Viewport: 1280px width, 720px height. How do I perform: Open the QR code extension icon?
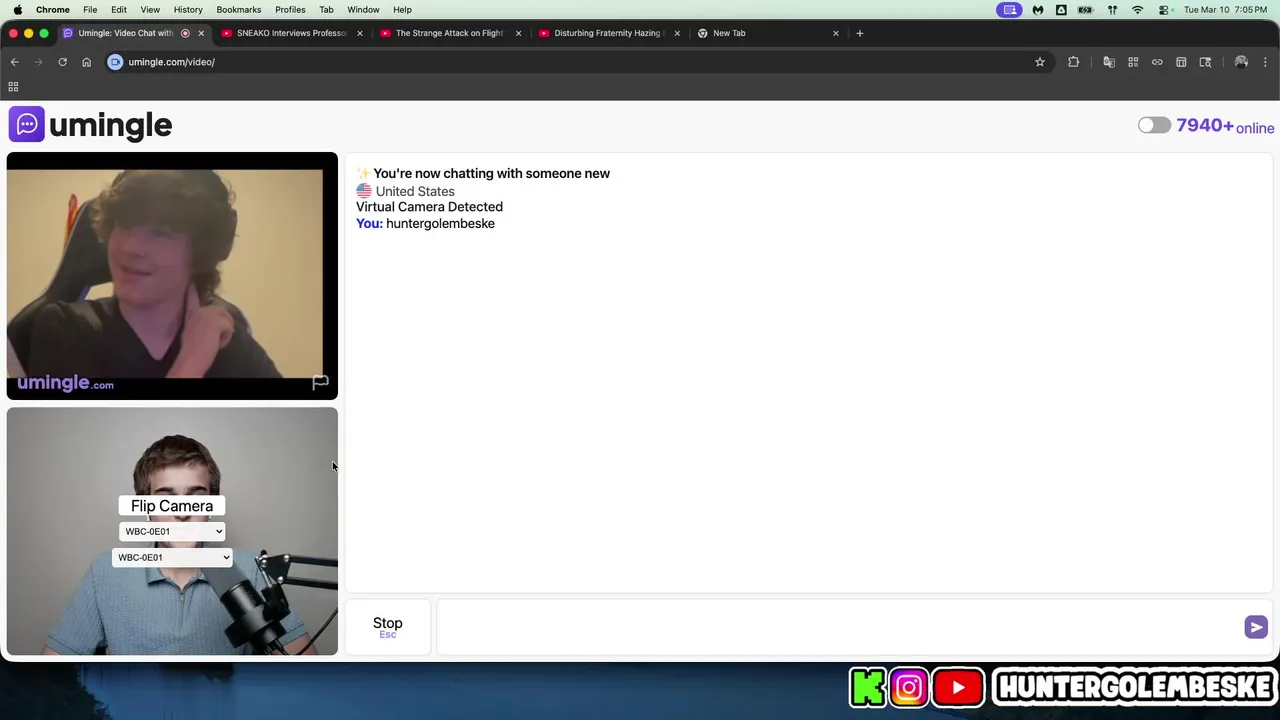coord(1133,62)
